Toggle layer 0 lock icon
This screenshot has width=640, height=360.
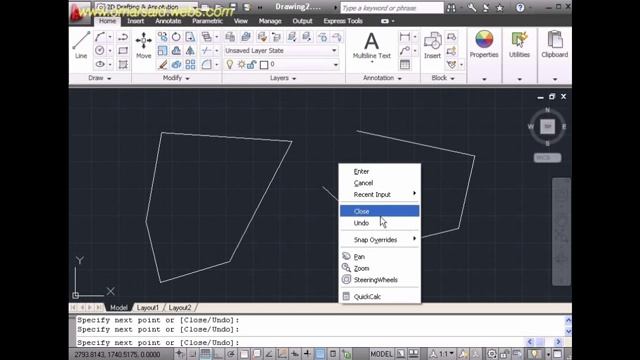point(251,64)
